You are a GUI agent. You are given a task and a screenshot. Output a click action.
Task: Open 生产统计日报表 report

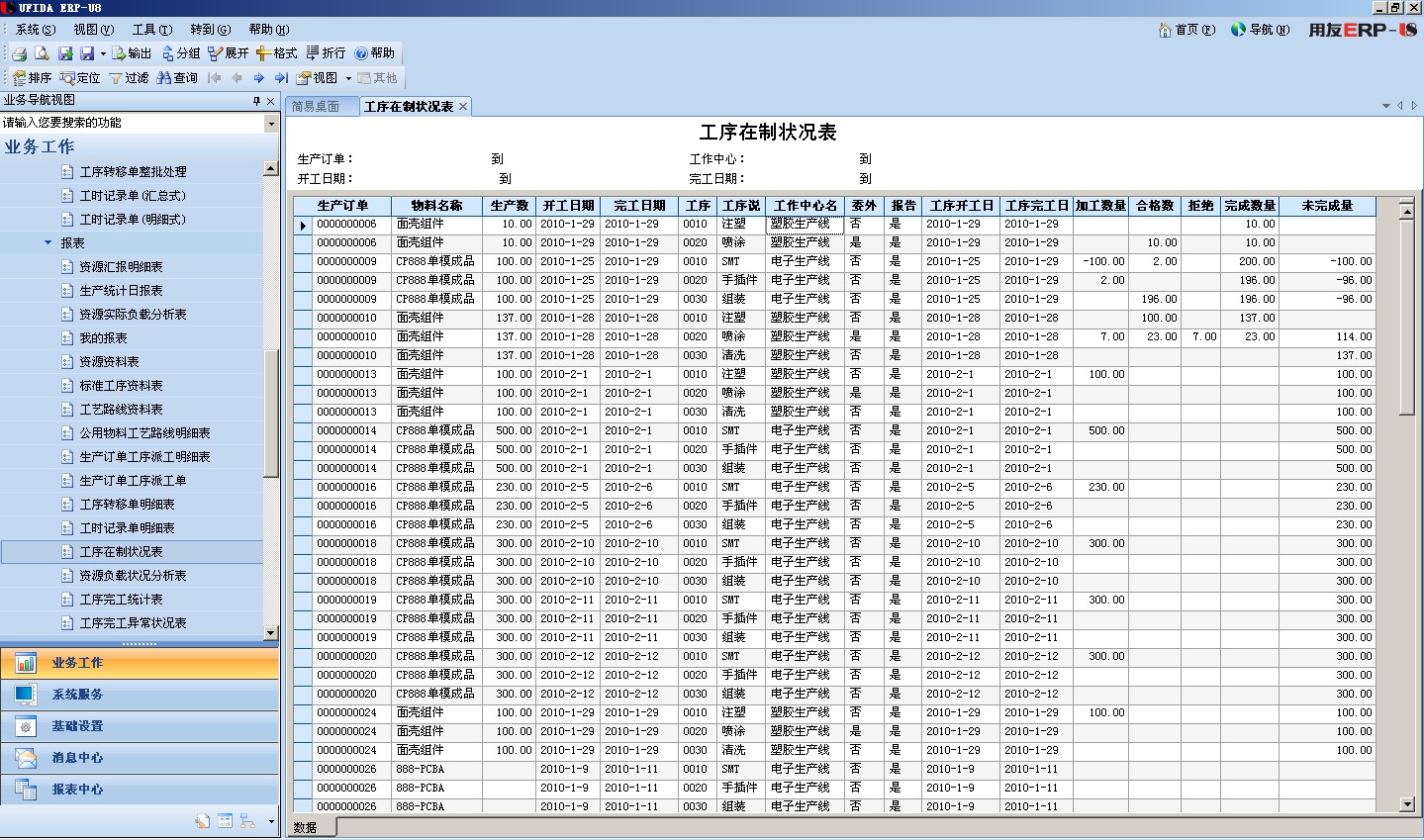coord(121,291)
